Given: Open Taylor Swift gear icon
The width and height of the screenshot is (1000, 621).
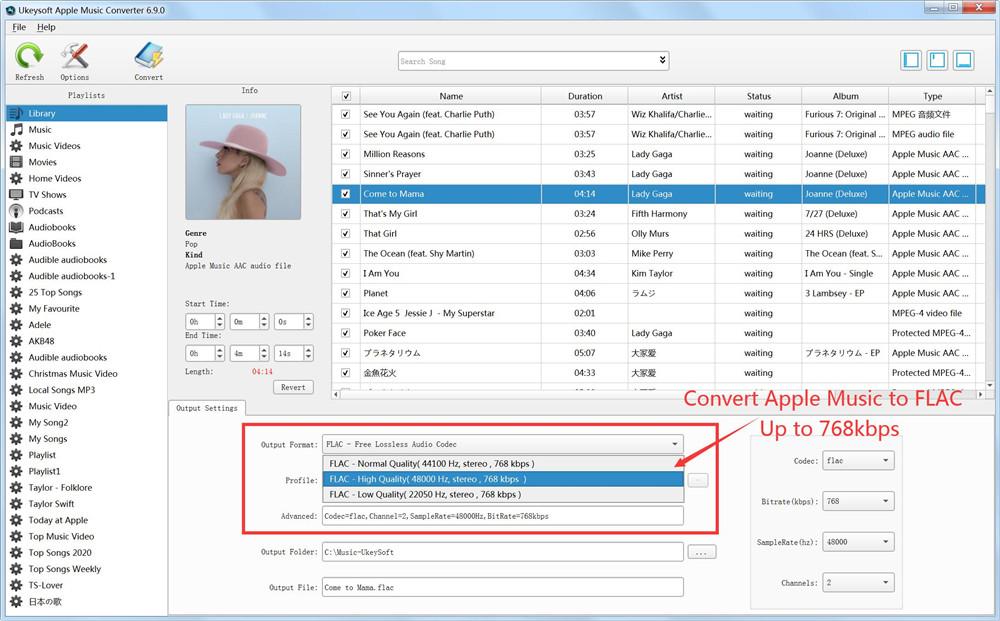Looking at the screenshot, I should 17,504.
